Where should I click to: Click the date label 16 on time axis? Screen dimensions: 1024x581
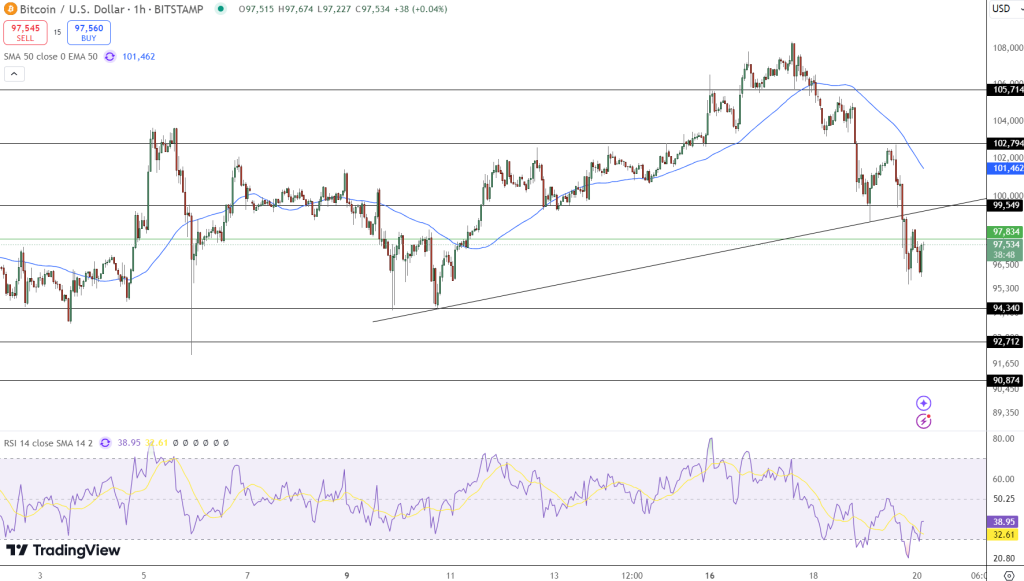point(710,575)
